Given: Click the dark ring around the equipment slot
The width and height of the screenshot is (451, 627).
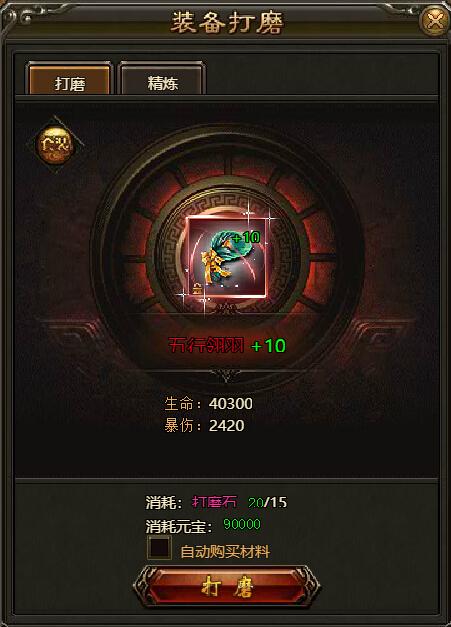Looking at the screenshot, I should coord(227,258).
